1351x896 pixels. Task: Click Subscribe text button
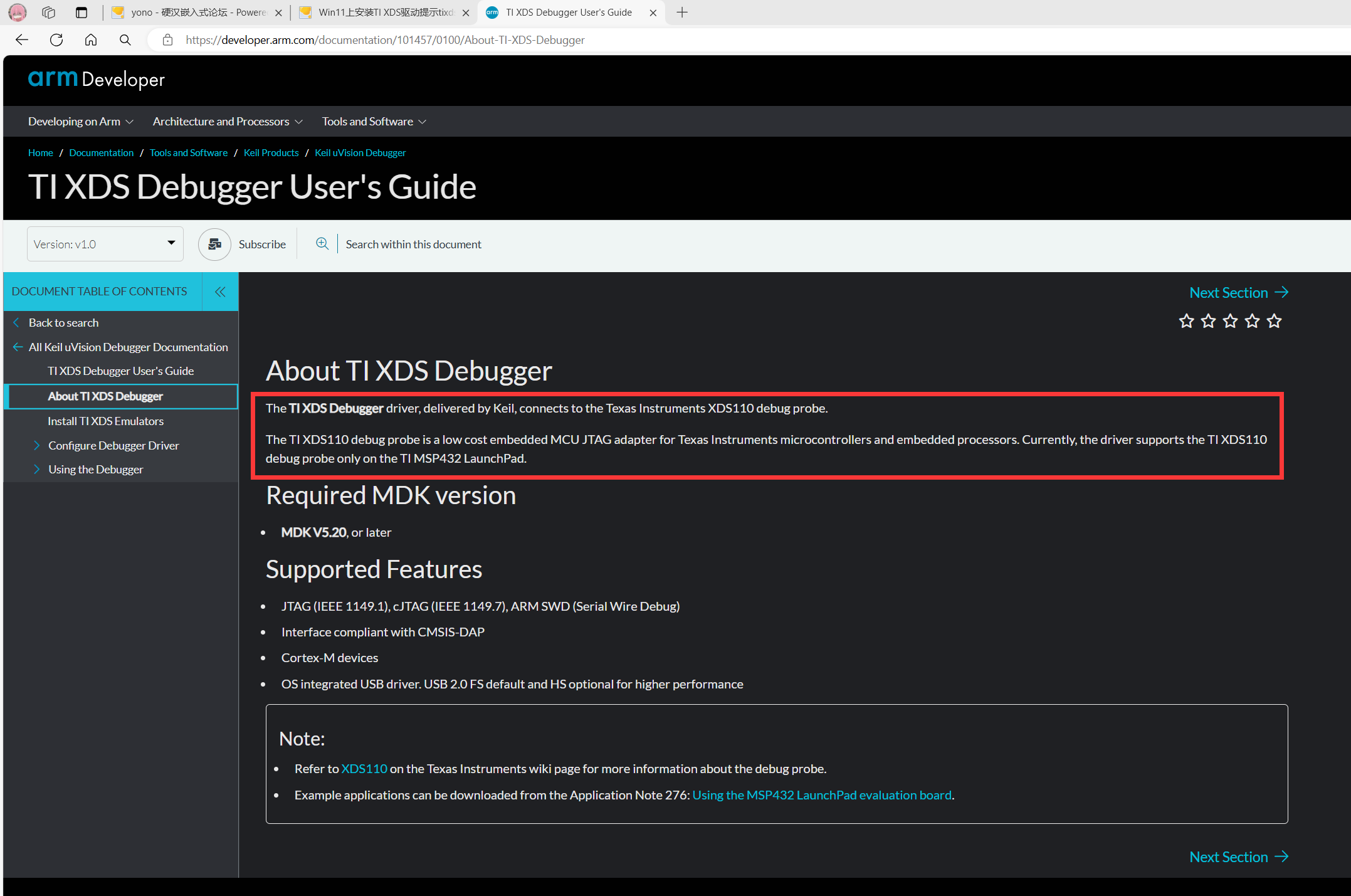(x=262, y=245)
